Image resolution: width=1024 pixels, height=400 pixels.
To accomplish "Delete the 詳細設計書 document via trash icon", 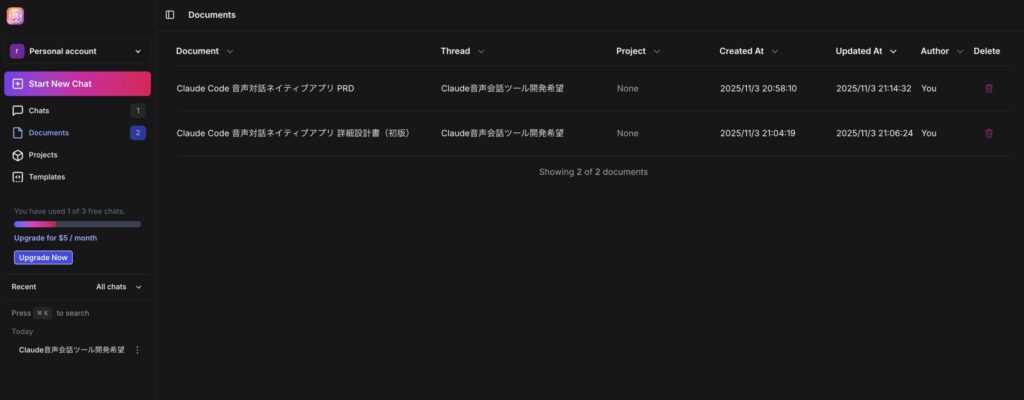I will click(989, 133).
